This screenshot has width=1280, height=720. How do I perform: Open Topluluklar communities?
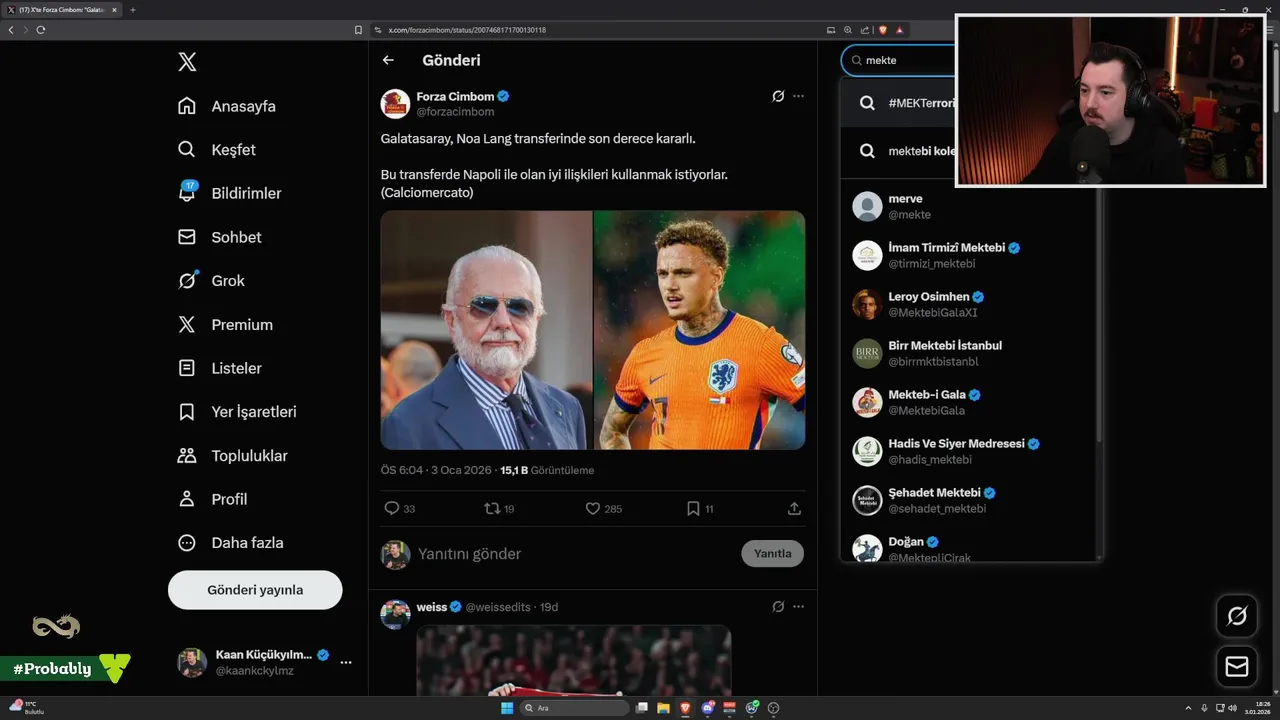point(233,456)
